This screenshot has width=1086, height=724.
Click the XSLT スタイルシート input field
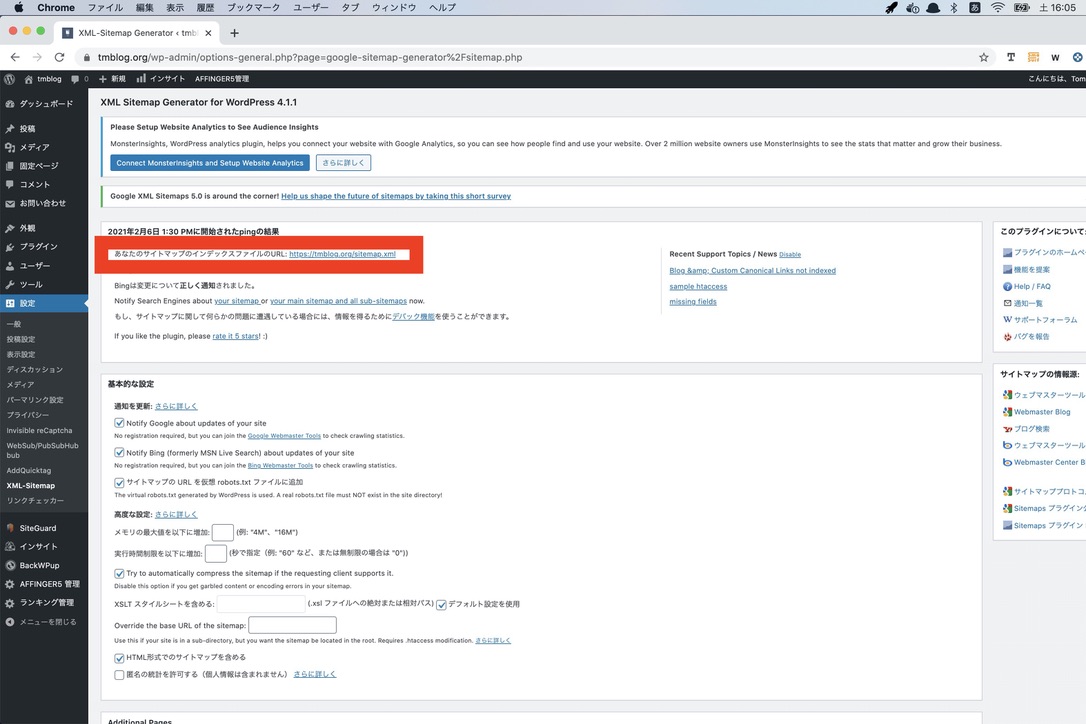261,604
